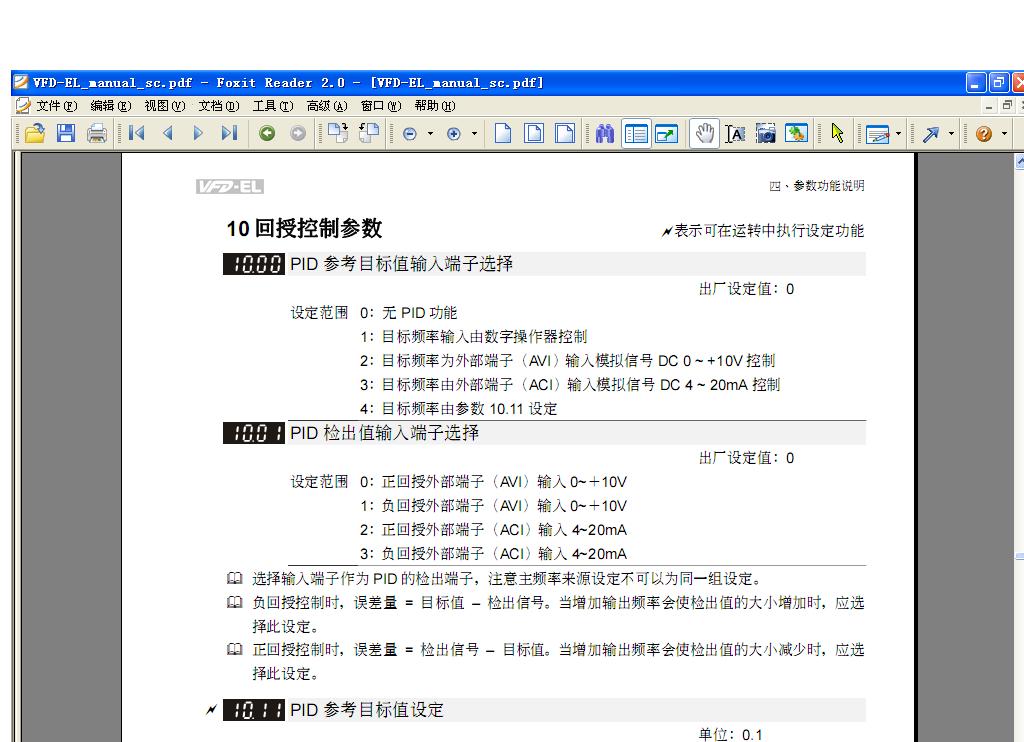Click the Open file folder icon
The height and width of the screenshot is (742, 1024).
tap(34, 133)
